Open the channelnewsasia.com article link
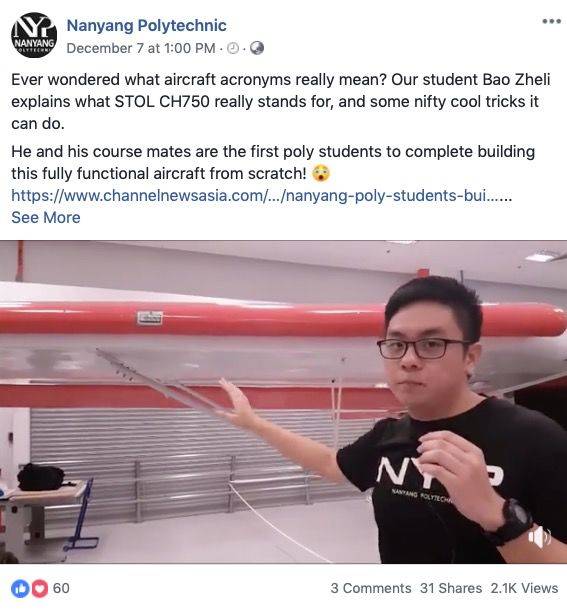Screen dimensions: 567x610 261,195
